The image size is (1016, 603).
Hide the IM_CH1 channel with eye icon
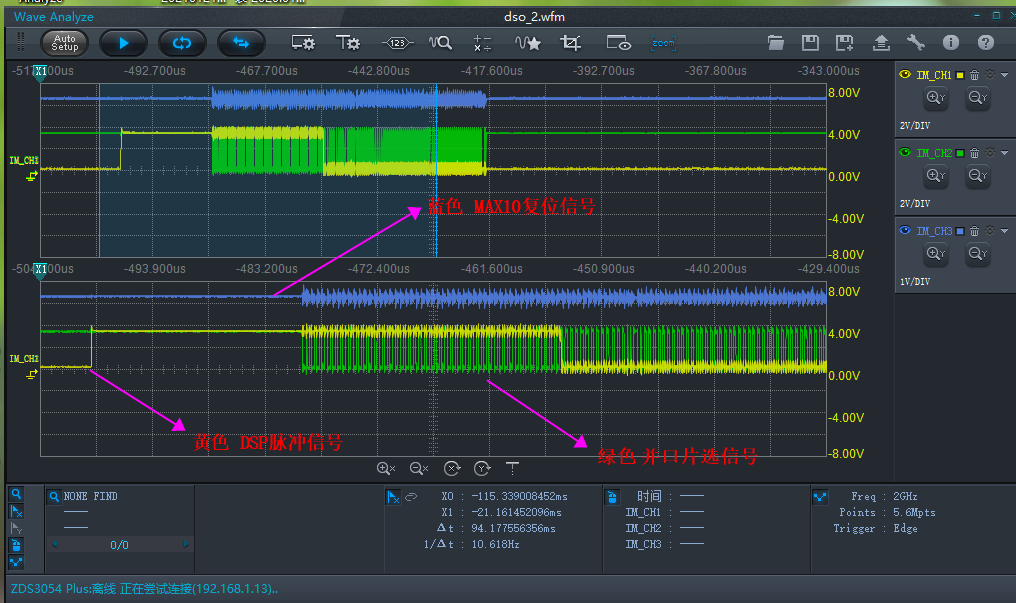point(906,75)
